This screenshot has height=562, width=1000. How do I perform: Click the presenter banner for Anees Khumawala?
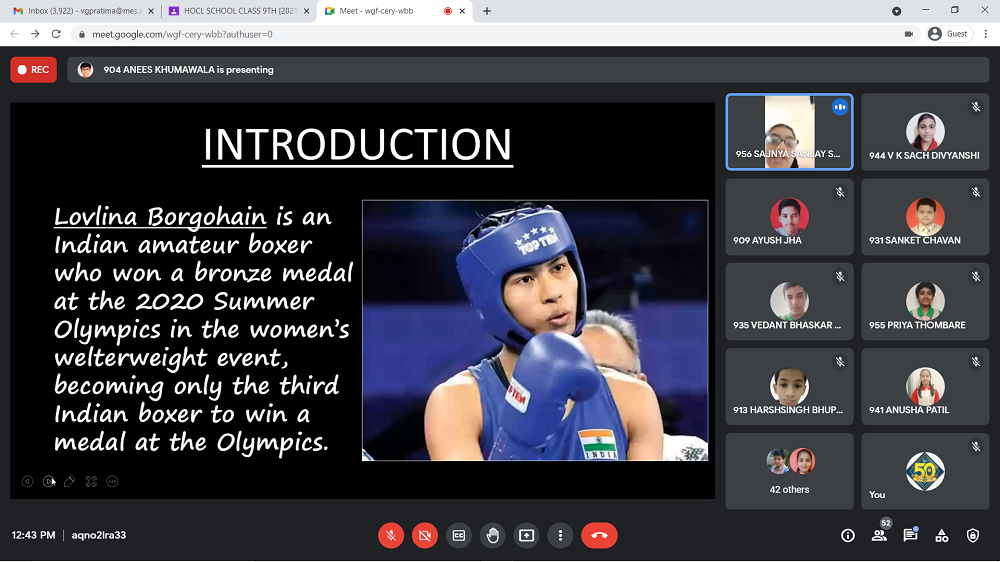[x=188, y=70]
